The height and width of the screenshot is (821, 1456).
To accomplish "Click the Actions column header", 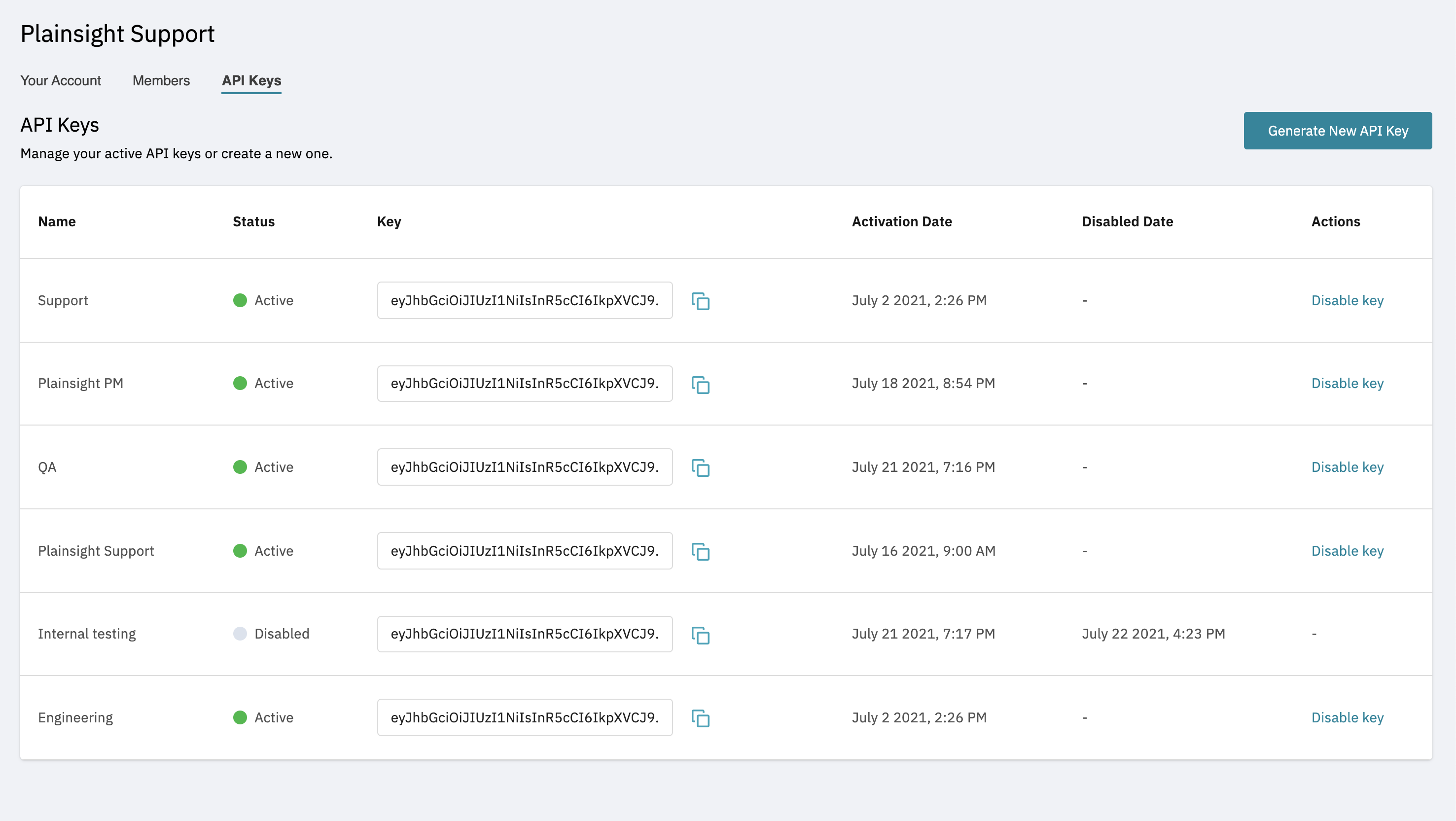I will click(1336, 222).
